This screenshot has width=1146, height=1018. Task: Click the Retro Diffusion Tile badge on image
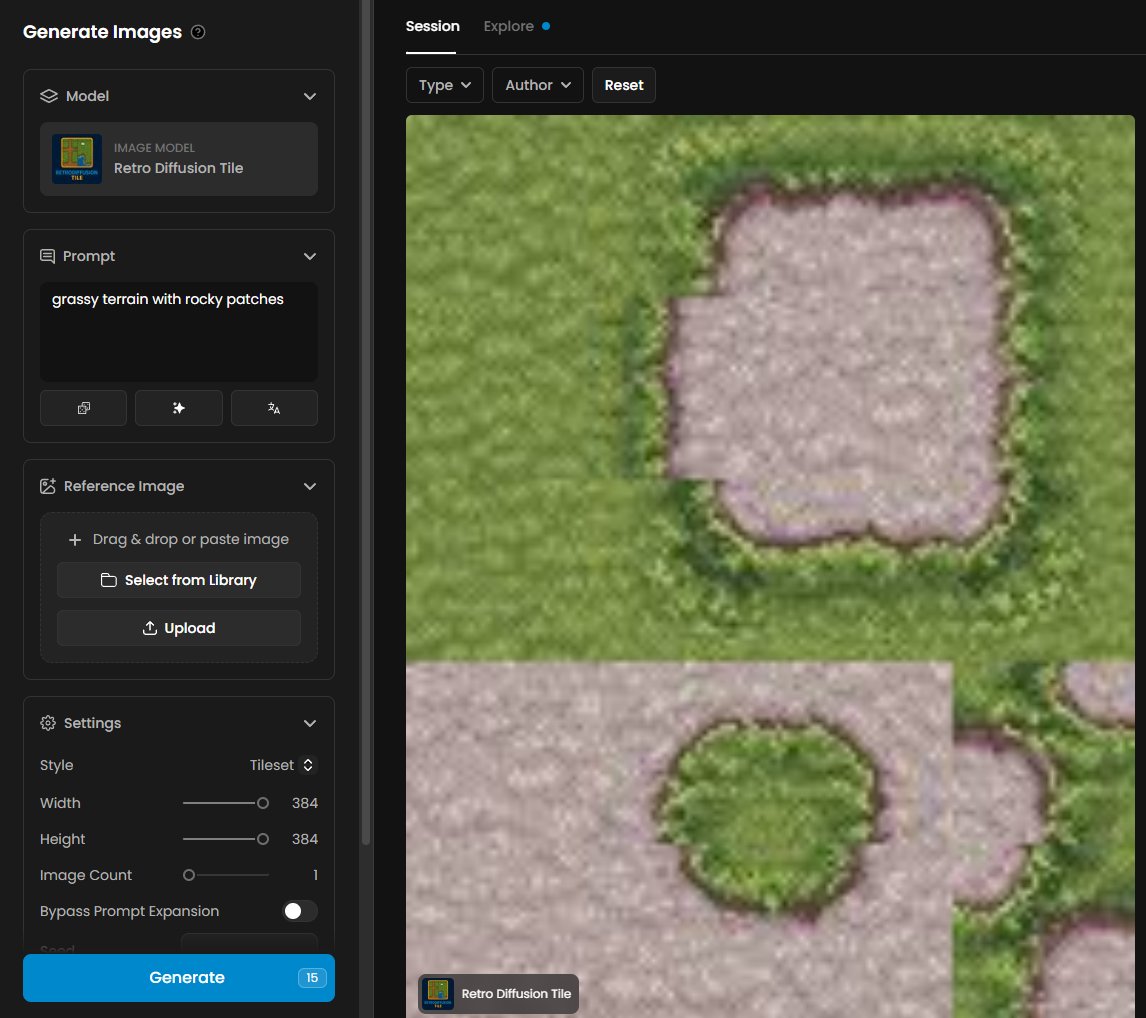point(498,994)
